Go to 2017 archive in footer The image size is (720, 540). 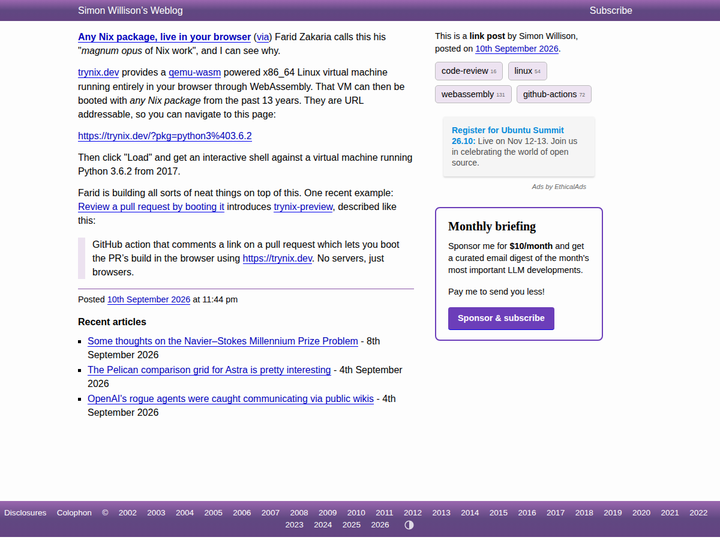555,512
